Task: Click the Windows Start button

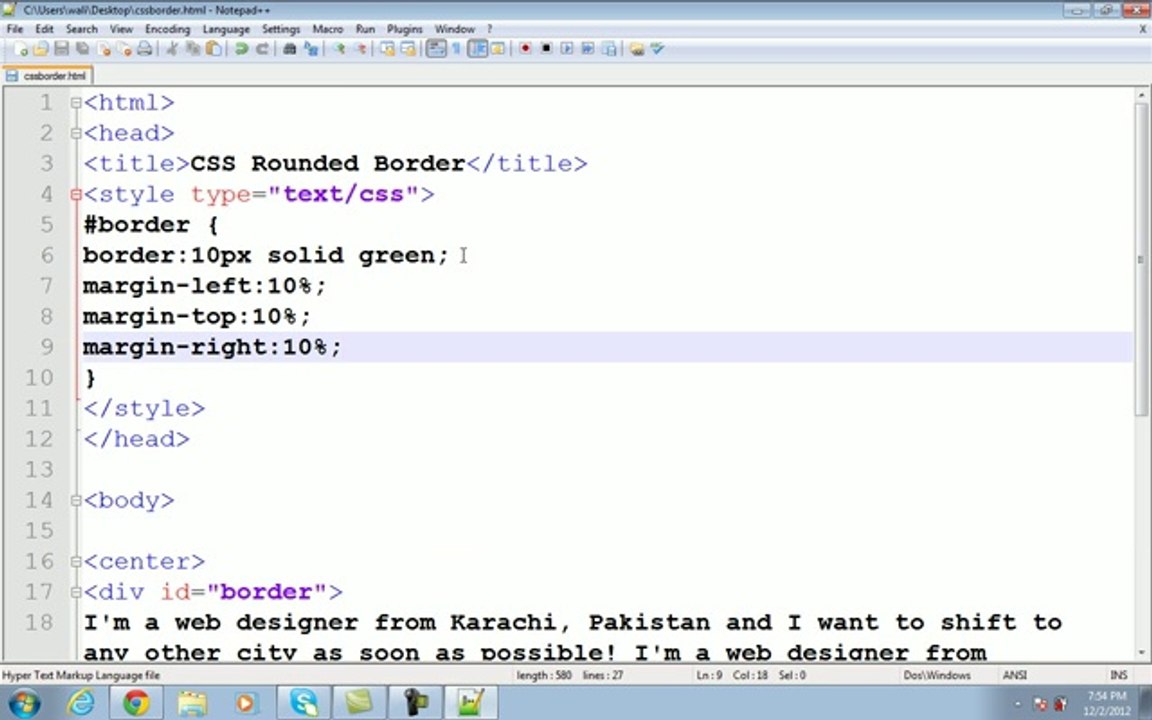Action: click(x=24, y=703)
